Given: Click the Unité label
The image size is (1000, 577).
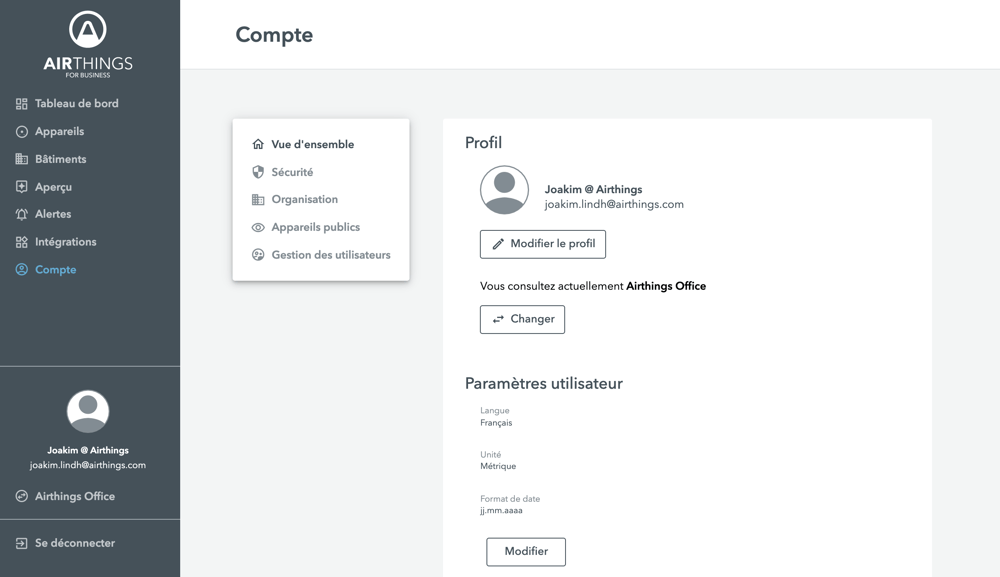Looking at the screenshot, I should coord(490,455).
